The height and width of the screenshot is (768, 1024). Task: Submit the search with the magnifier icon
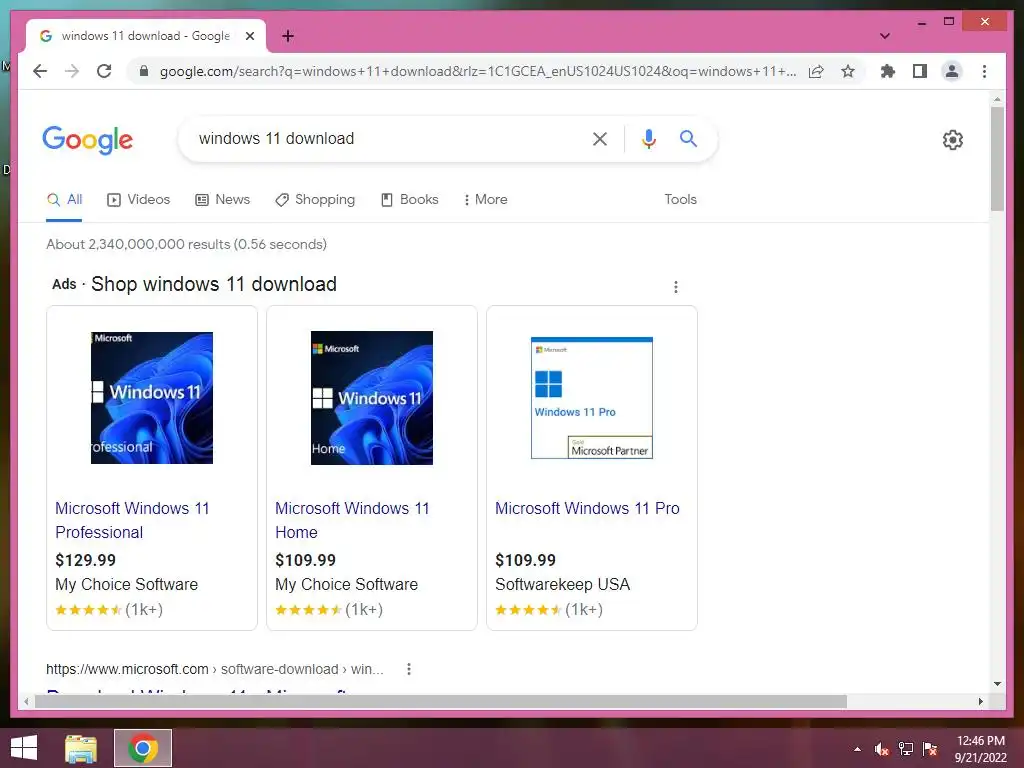tap(688, 138)
